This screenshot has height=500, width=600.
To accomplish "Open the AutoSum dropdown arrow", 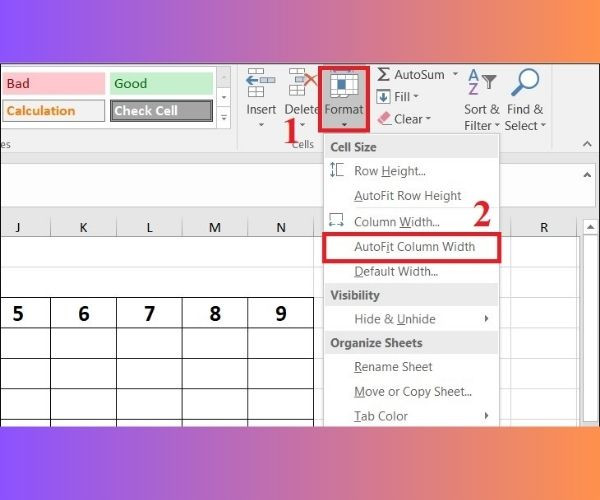I will (455, 74).
